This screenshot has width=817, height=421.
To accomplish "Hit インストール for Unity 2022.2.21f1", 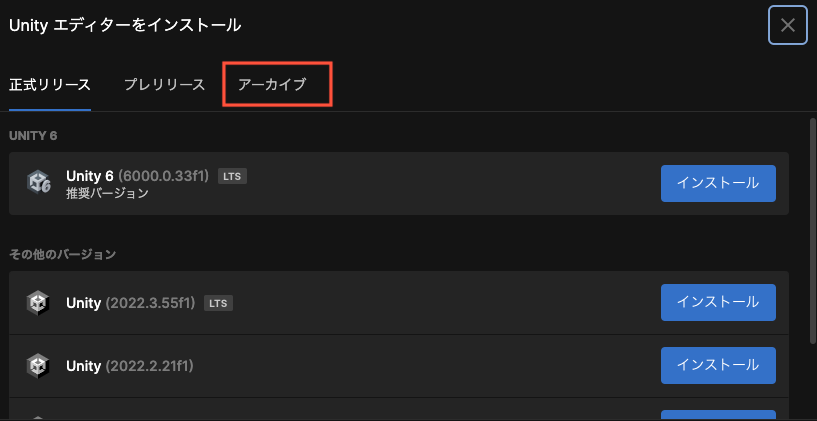I will pyautogui.click(x=718, y=366).
